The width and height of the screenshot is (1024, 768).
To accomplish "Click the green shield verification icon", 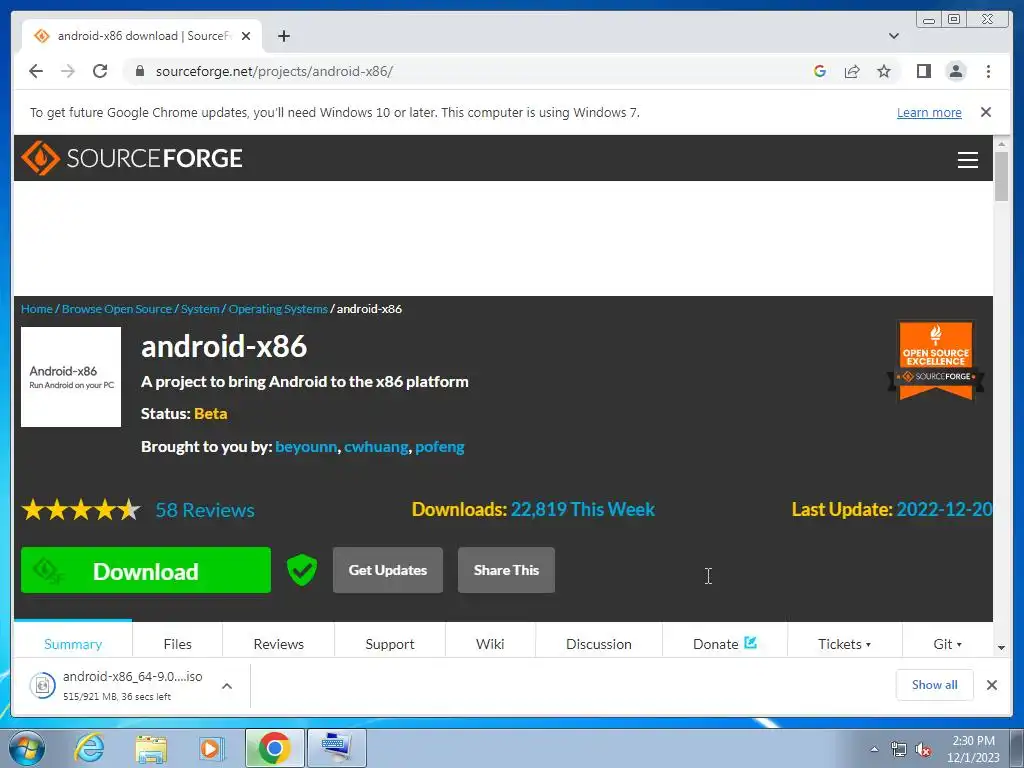I will pyautogui.click(x=302, y=570).
